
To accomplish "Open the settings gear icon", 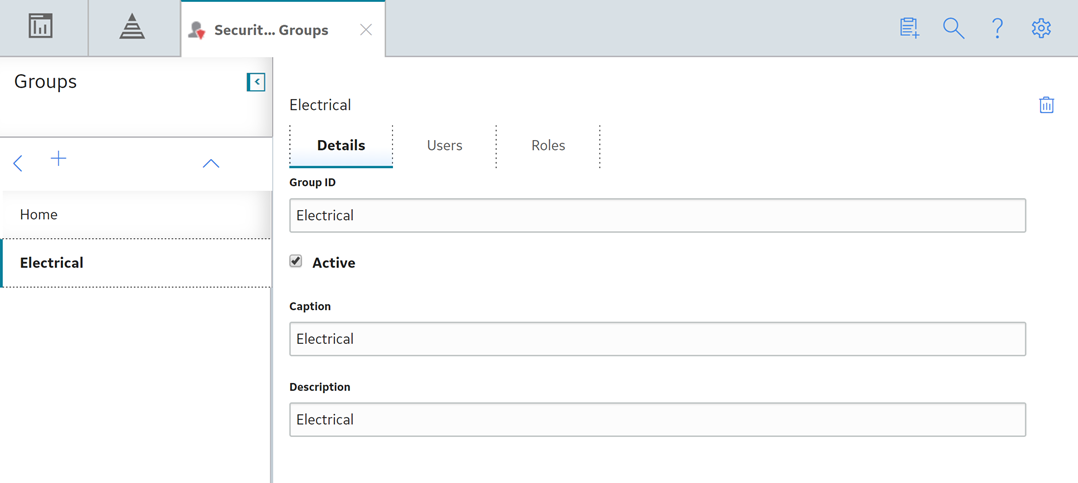I will 1042,28.
